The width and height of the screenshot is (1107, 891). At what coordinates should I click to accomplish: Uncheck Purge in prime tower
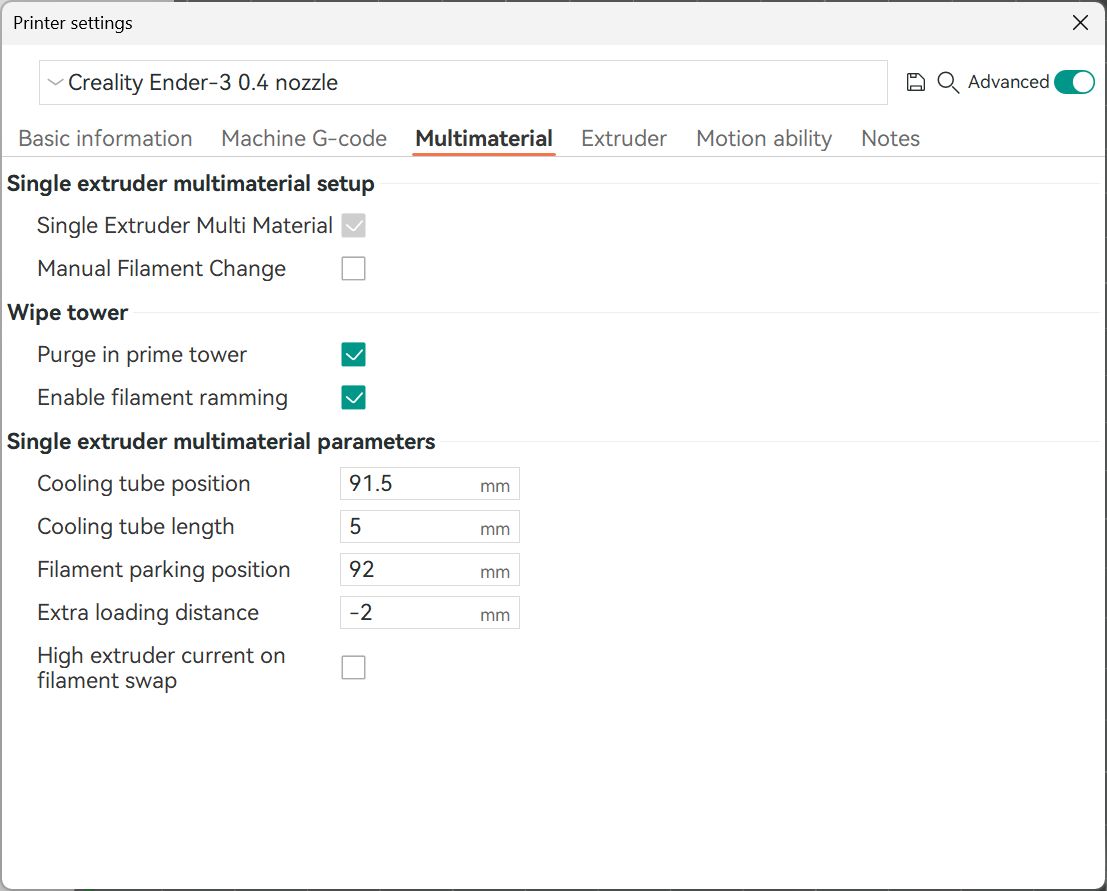tap(354, 354)
